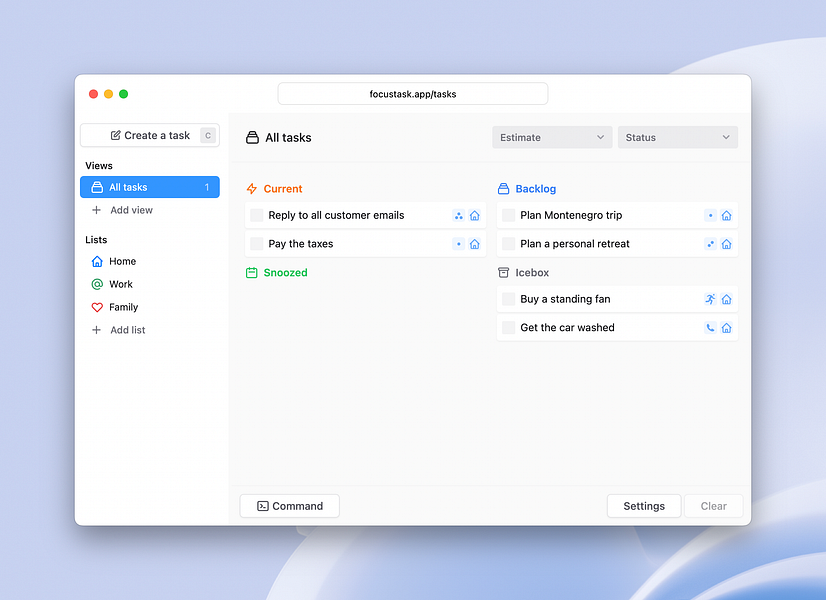Click the home icon on Get the car washed
This screenshot has height=600, width=826.
726,328
